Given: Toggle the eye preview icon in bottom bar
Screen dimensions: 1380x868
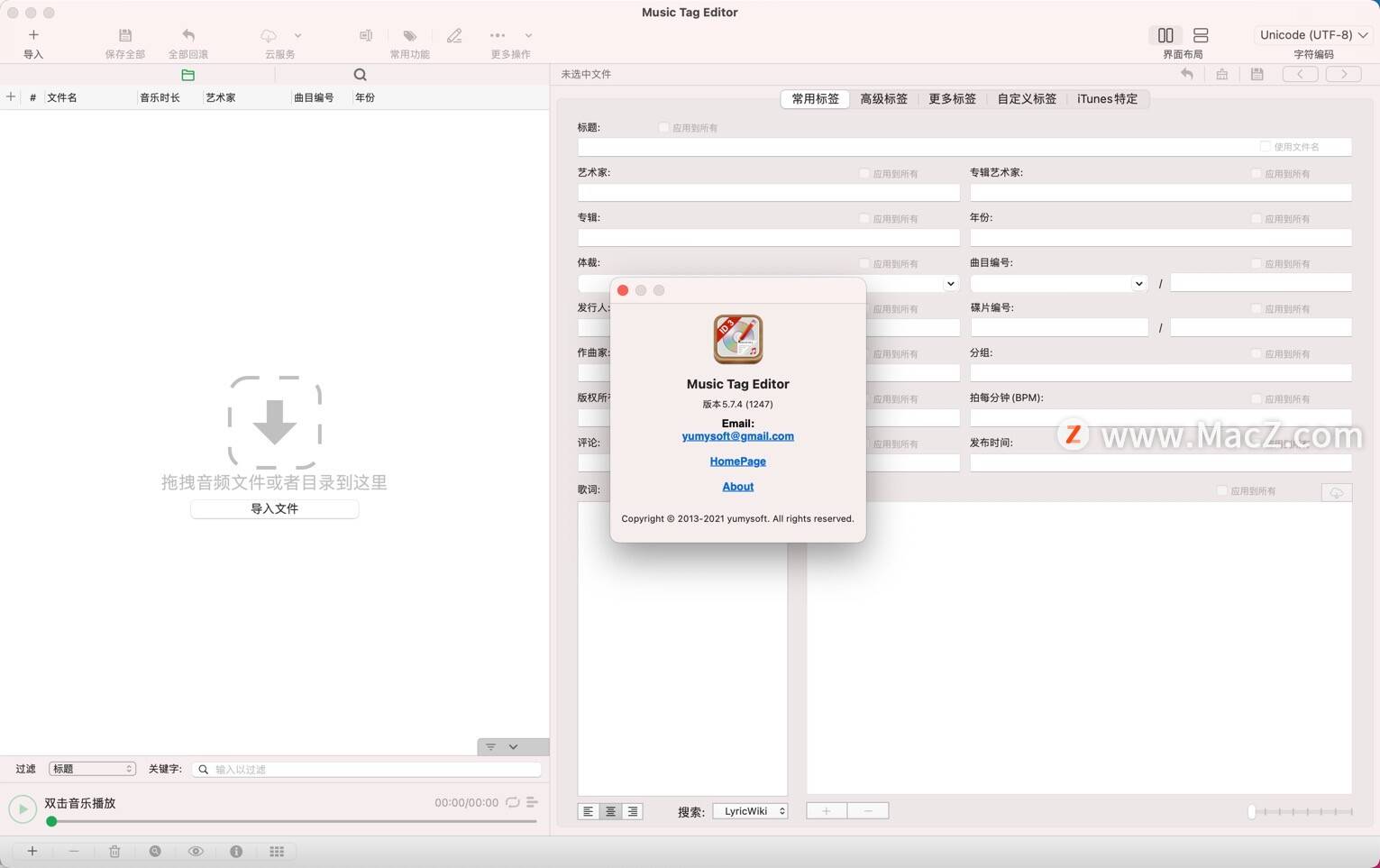Looking at the screenshot, I should tap(196, 851).
